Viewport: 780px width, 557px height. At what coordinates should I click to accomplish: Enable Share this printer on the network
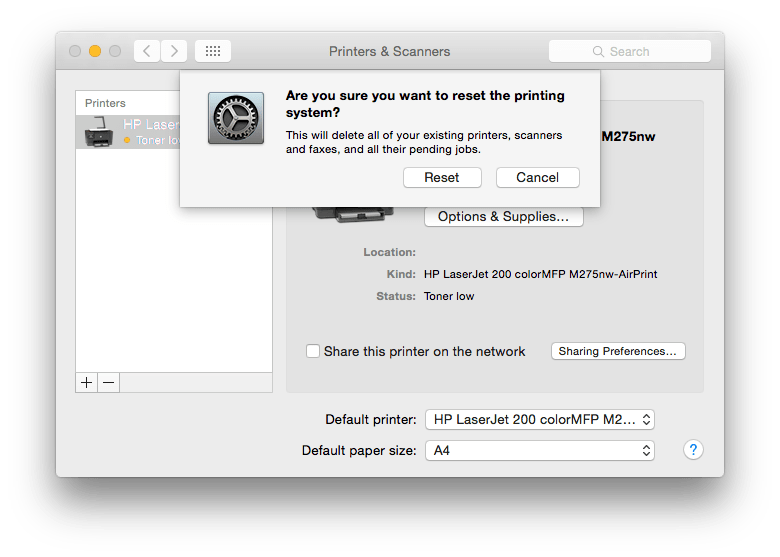pyautogui.click(x=313, y=351)
